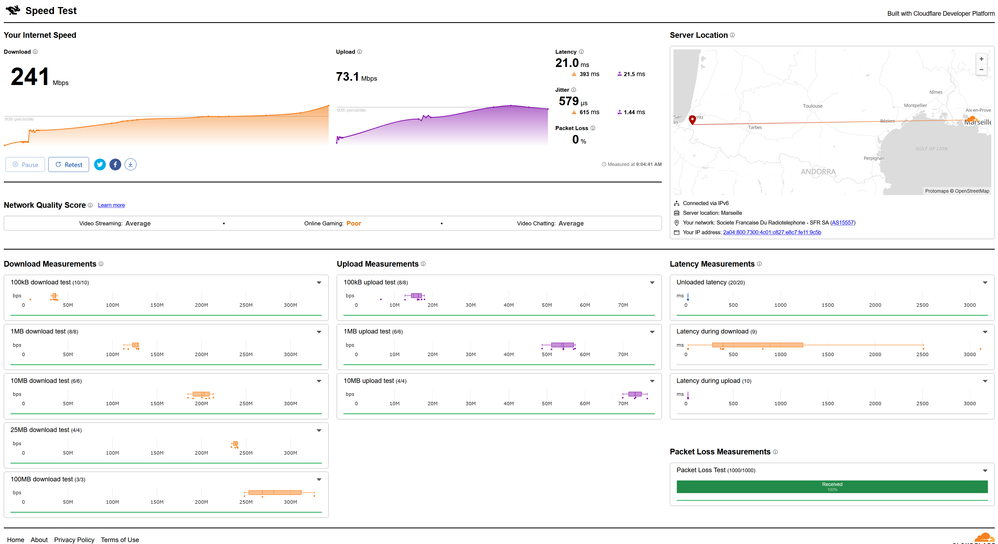Open info icon beside Jitter label
998x544 pixels.
point(575,90)
